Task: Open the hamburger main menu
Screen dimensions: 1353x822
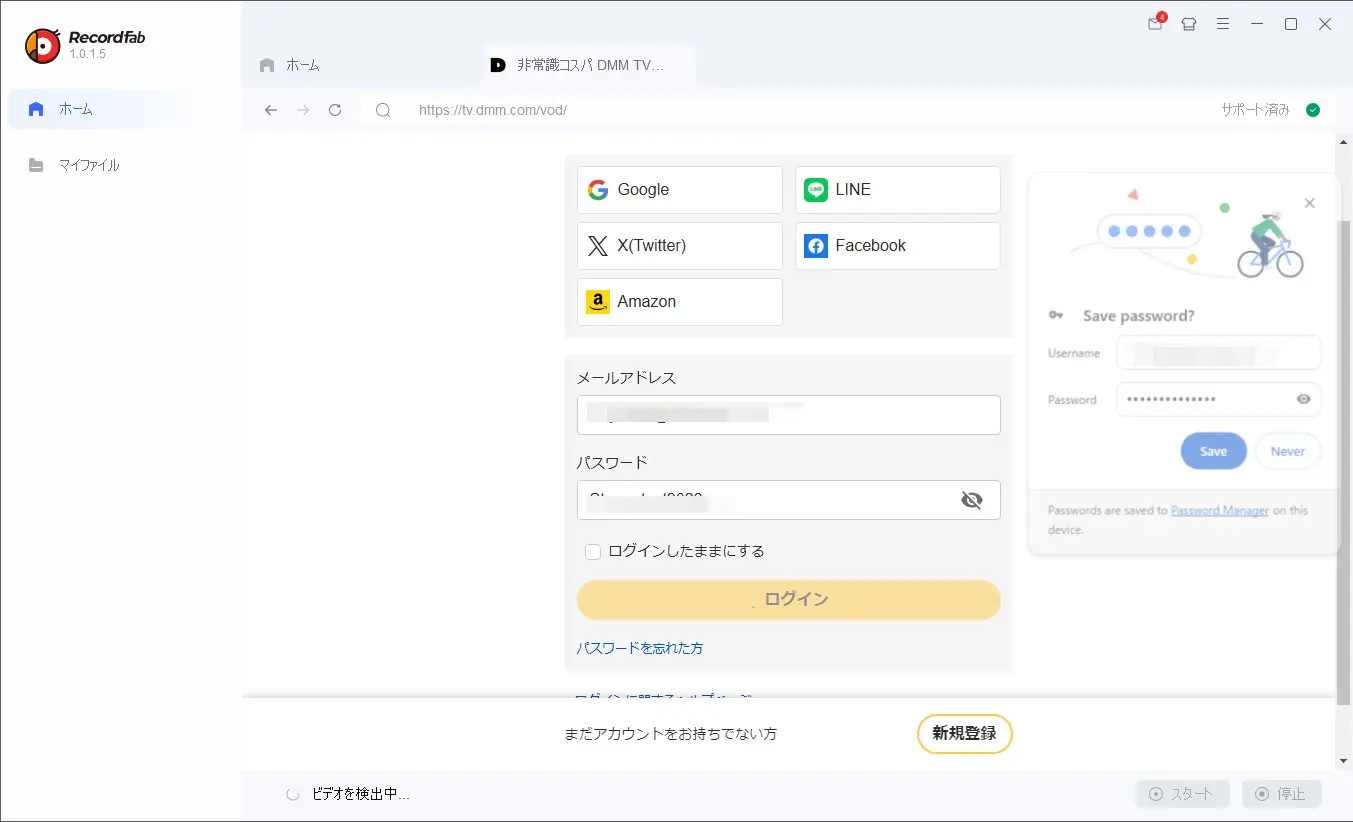Action: [1222, 24]
